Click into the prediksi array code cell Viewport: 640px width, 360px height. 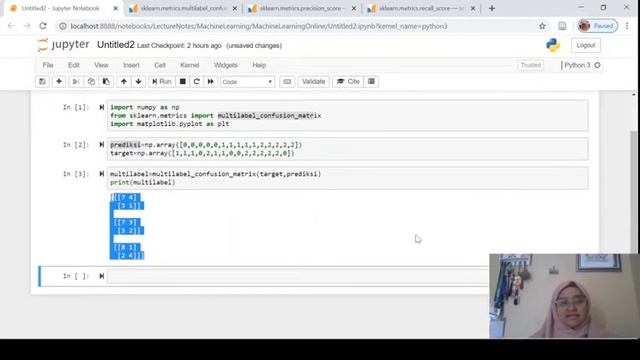[348, 149]
